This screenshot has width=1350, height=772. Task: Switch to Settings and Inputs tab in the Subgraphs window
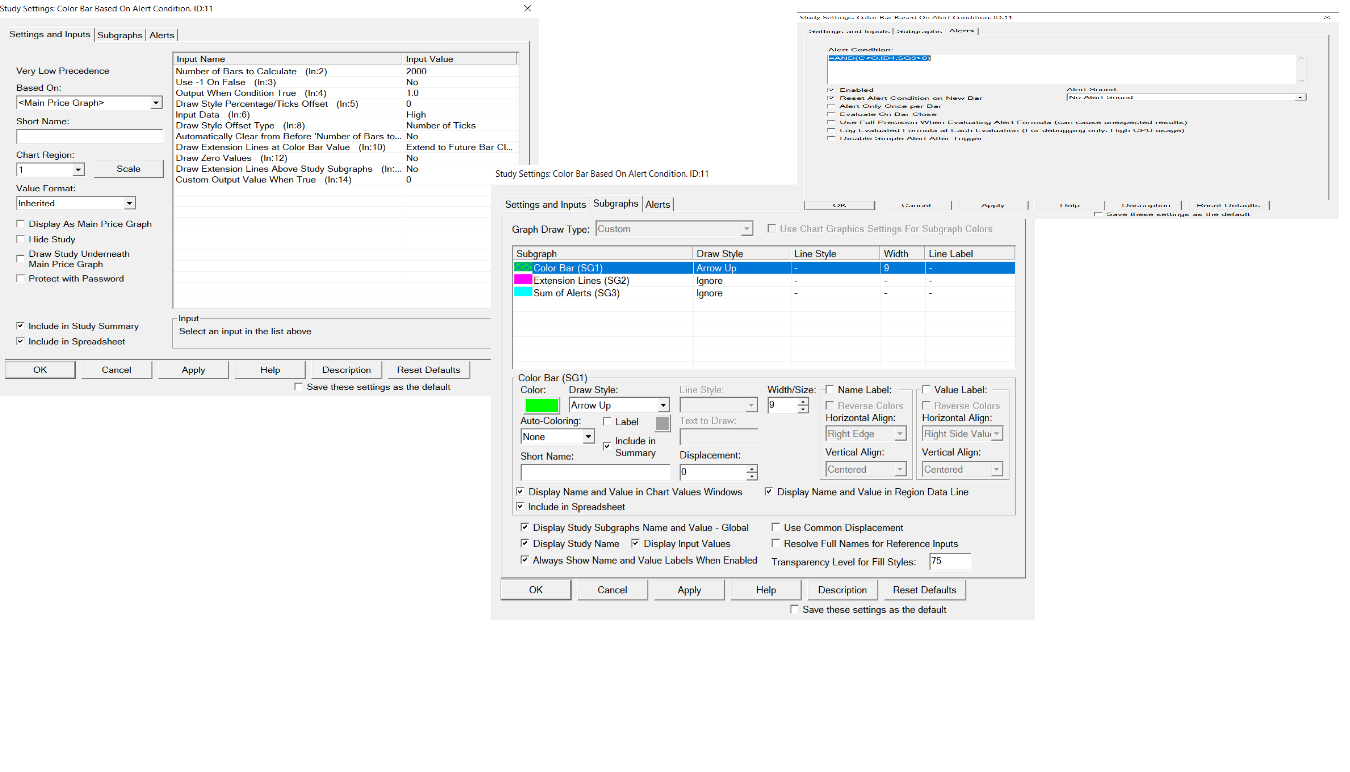[545, 204]
